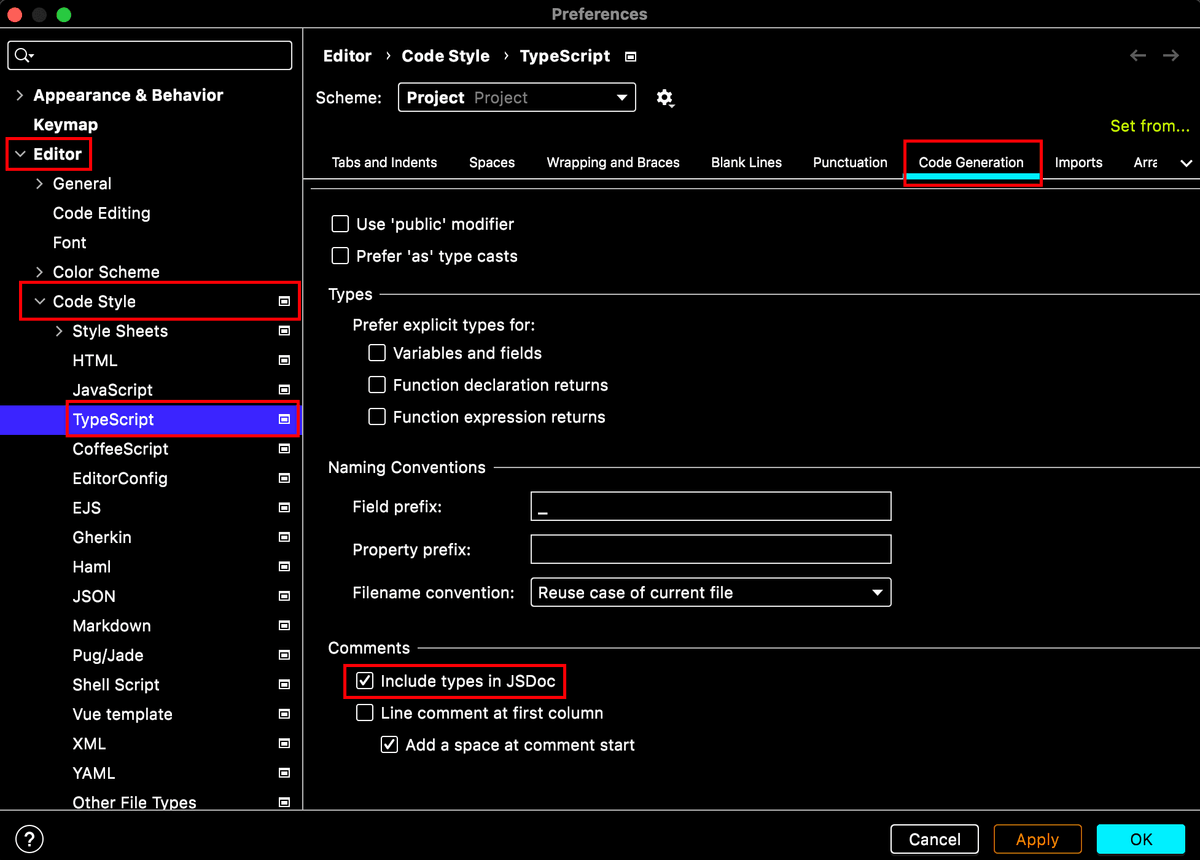Expand the Color Scheme tree node

pyautogui.click(x=40, y=271)
